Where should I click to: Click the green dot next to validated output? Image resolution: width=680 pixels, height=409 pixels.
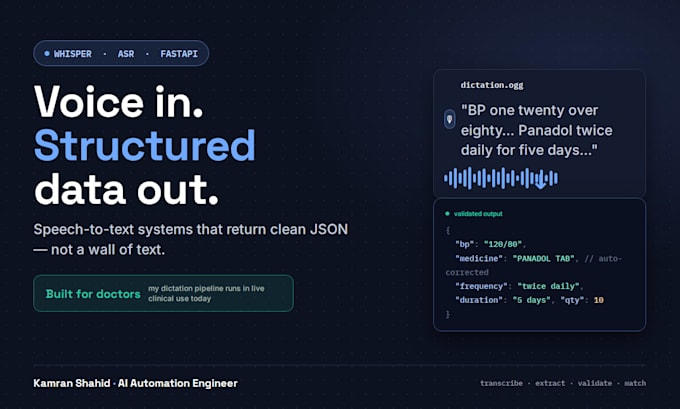[447, 213]
